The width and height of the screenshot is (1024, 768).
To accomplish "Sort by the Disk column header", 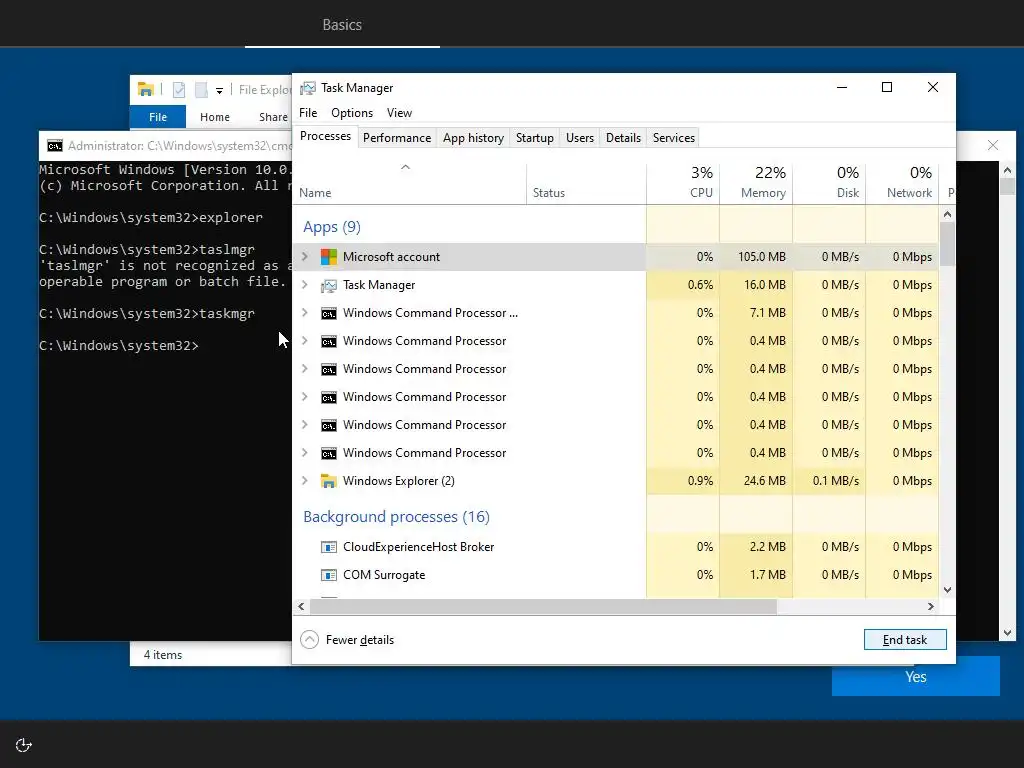I will tap(829, 183).
